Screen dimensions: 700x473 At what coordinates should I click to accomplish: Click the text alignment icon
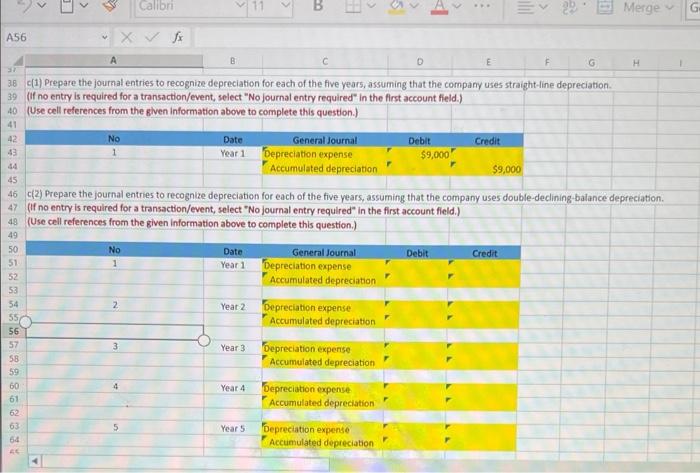click(525, 8)
